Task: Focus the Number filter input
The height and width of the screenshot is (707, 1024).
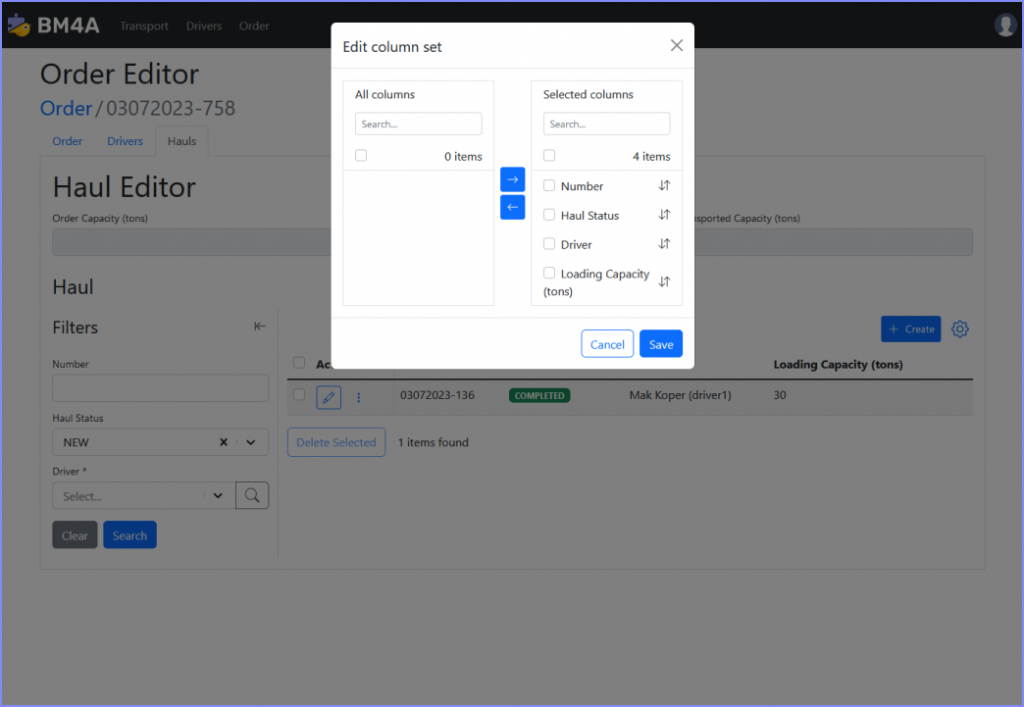Action: pyautogui.click(x=161, y=388)
